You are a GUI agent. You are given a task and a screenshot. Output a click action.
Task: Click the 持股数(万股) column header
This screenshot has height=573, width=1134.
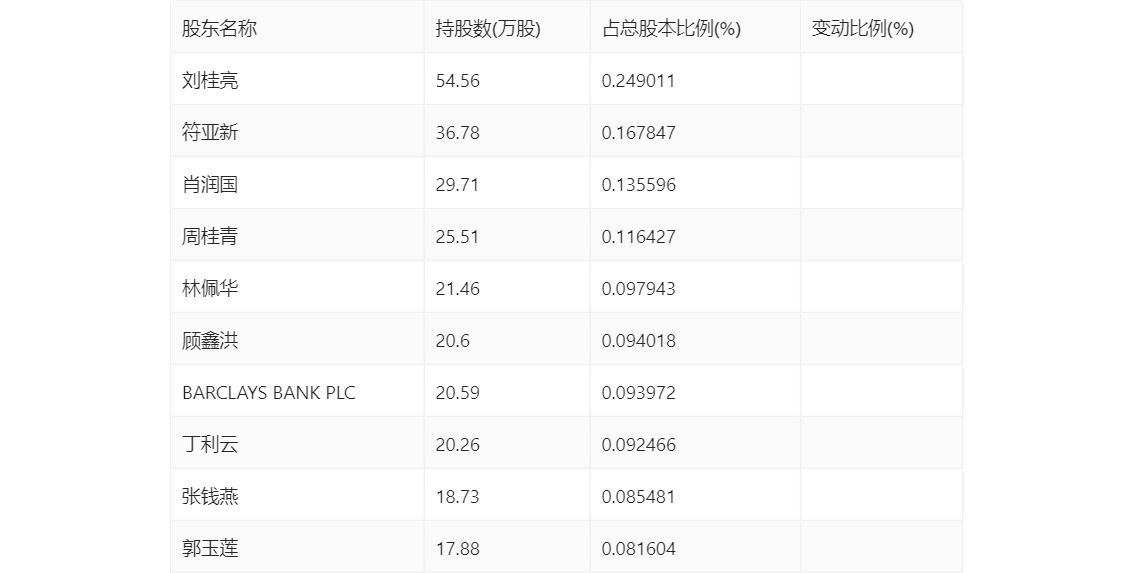click(x=488, y=28)
